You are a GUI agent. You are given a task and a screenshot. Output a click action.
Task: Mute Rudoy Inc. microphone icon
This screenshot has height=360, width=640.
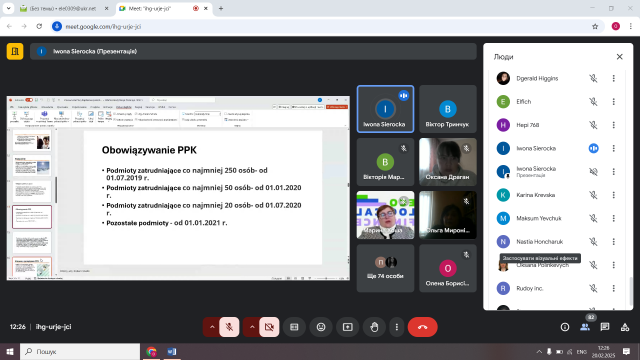pos(593,288)
